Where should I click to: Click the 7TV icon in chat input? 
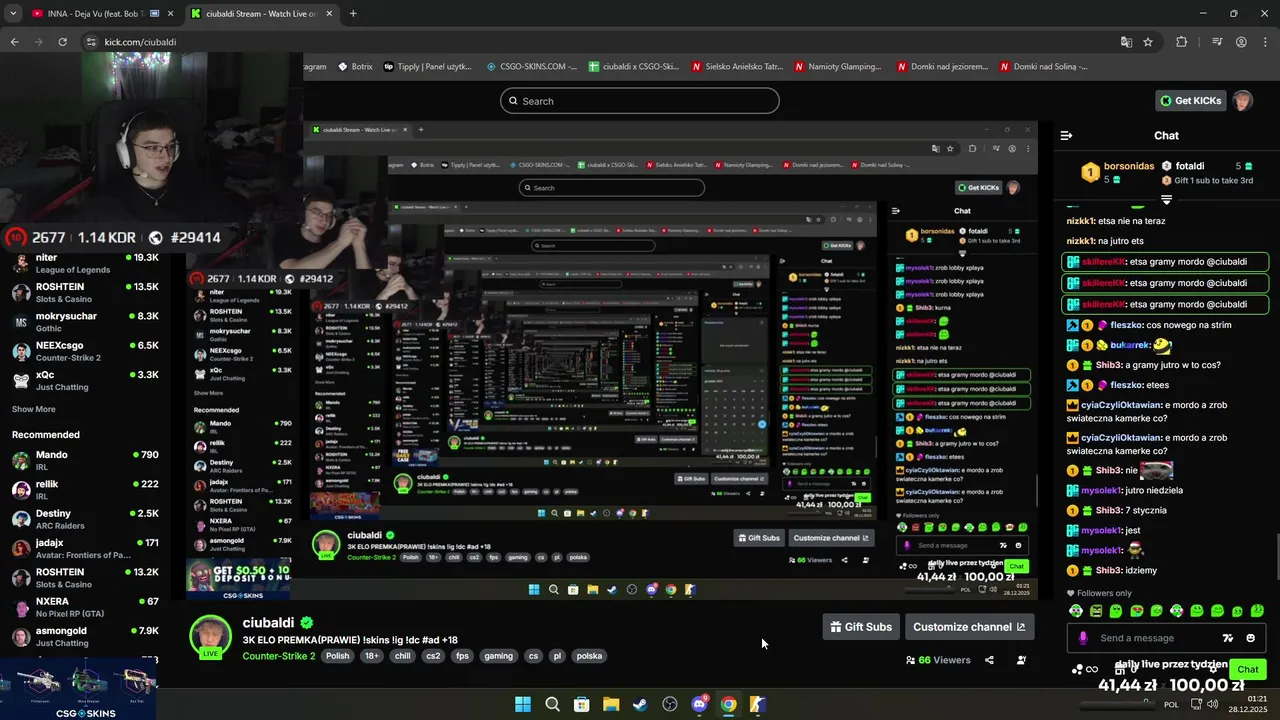pos(1227,638)
